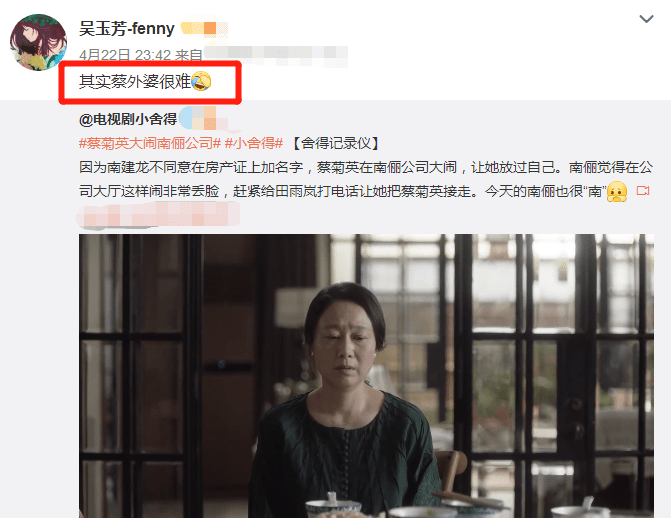Image resolution: width=671 pixels, height=518 pixels.
Task: Open the reposted video still thumbnail
Action: pyautogui.click(x=366, y=376)
